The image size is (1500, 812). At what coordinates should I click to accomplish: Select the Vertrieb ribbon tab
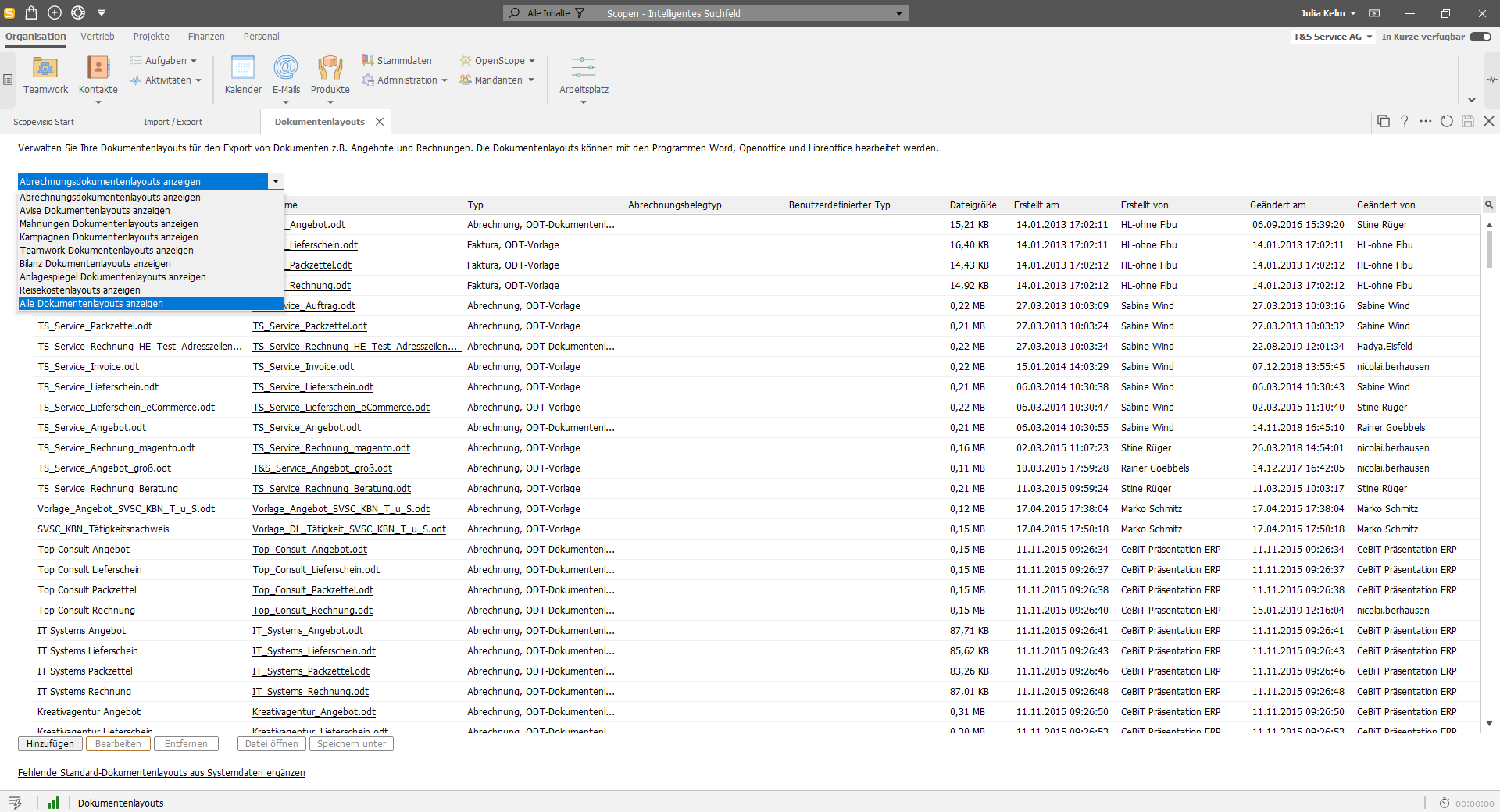tap(98, 37)
